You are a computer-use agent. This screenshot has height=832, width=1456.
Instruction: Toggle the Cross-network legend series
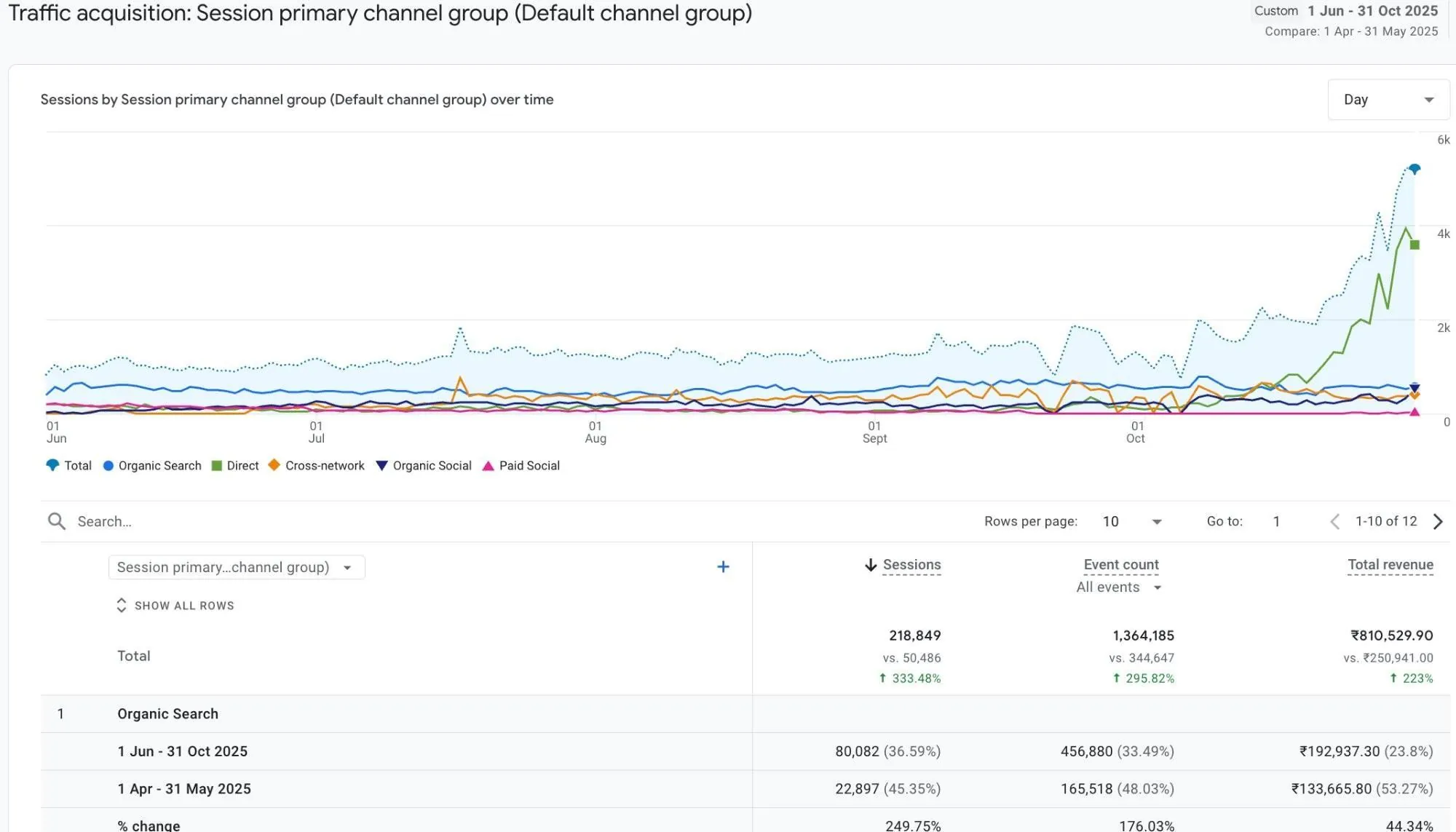click(x=317, y=465)
